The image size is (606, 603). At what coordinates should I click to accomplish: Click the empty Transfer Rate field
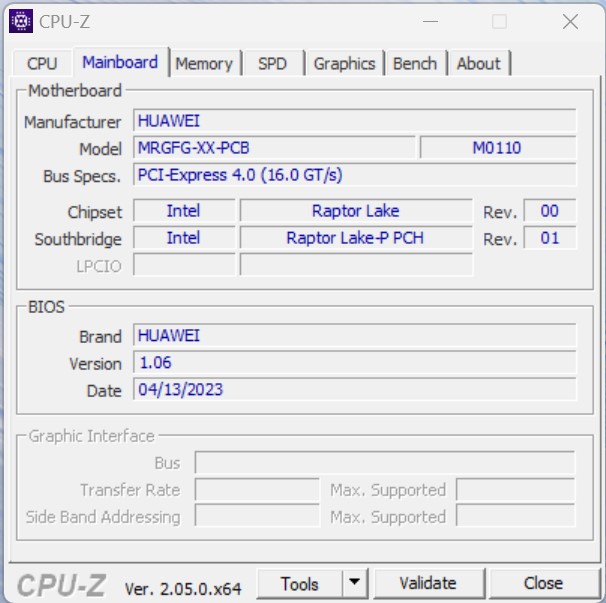tap(257, 489)
